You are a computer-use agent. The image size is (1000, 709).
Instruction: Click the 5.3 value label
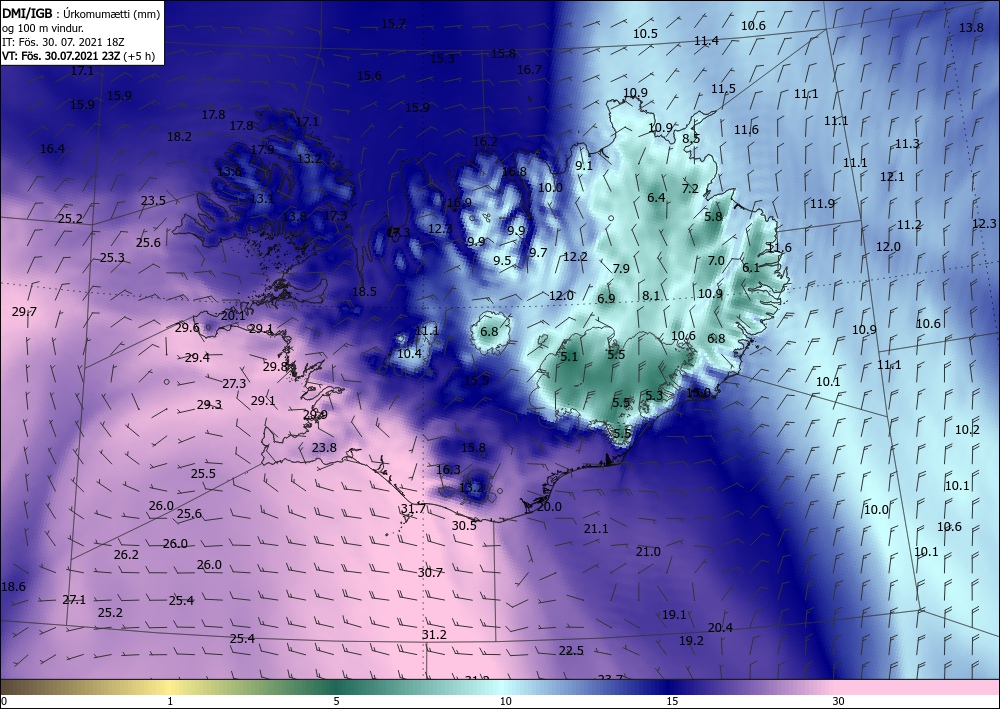654,395
